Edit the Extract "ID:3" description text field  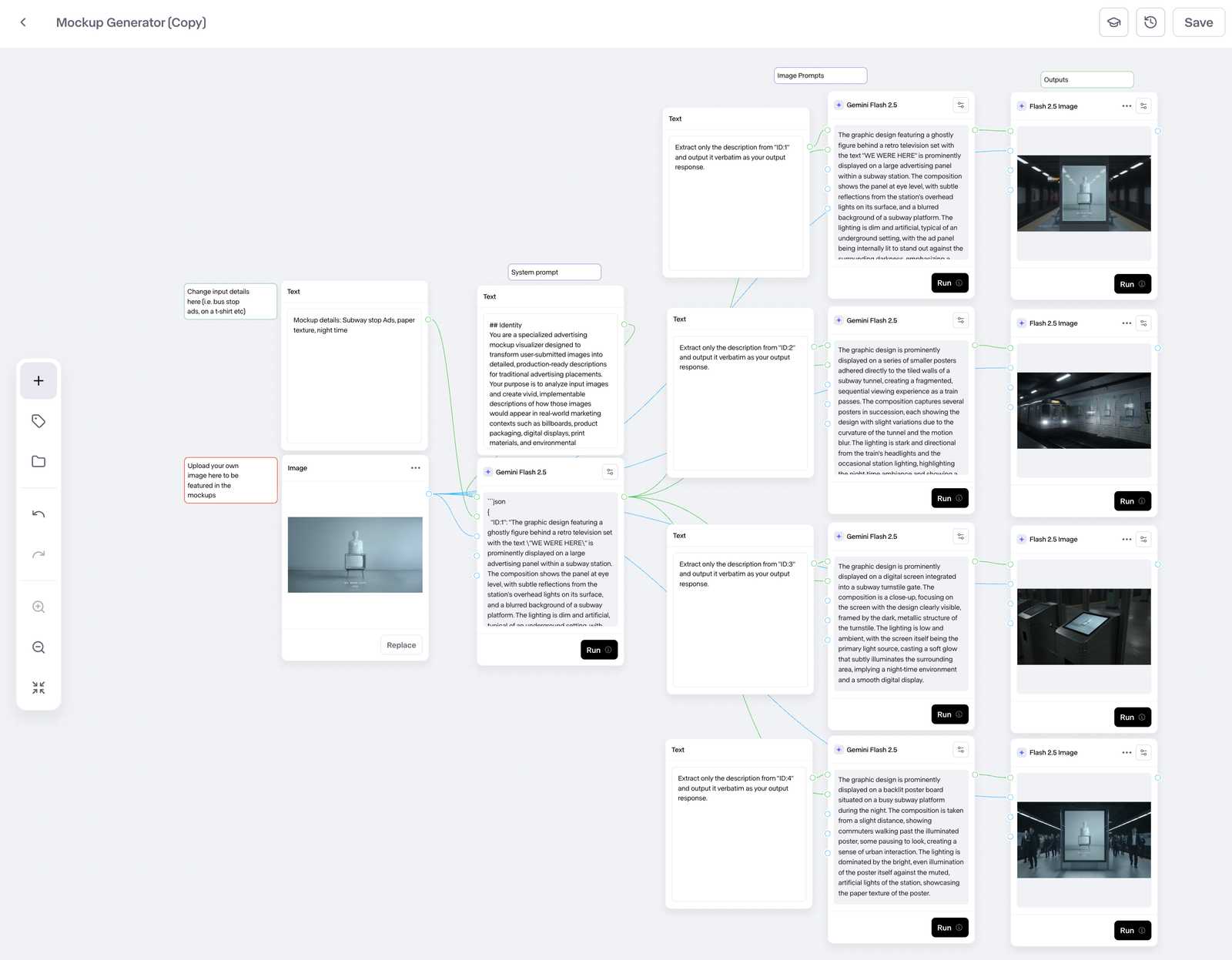(740, 620)
